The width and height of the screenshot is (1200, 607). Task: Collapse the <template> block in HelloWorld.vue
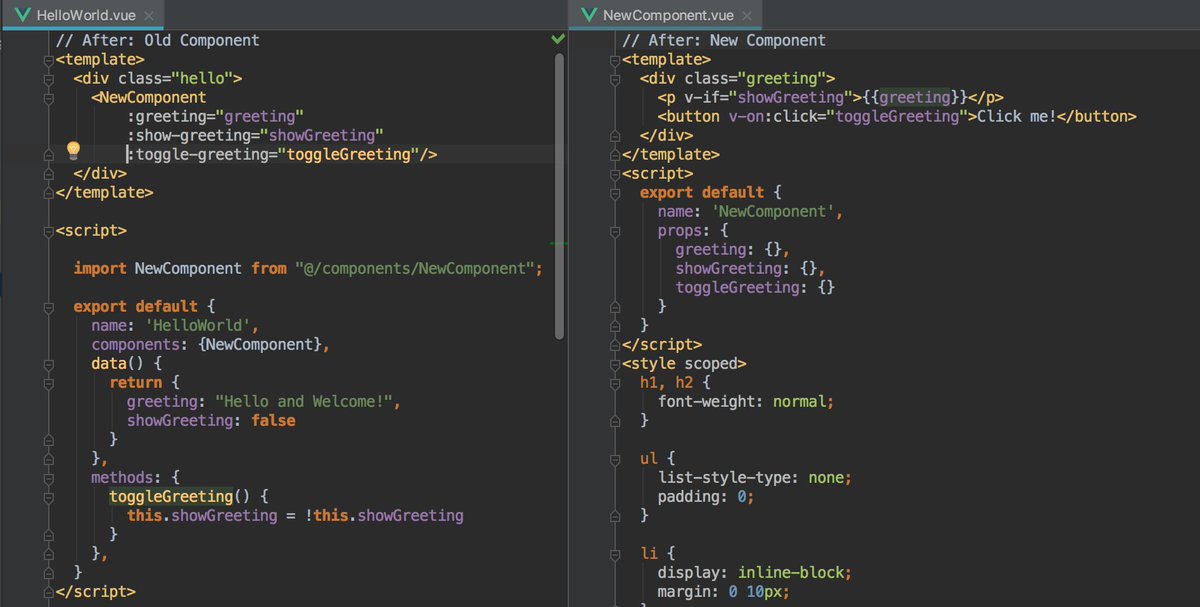point(47,60)
